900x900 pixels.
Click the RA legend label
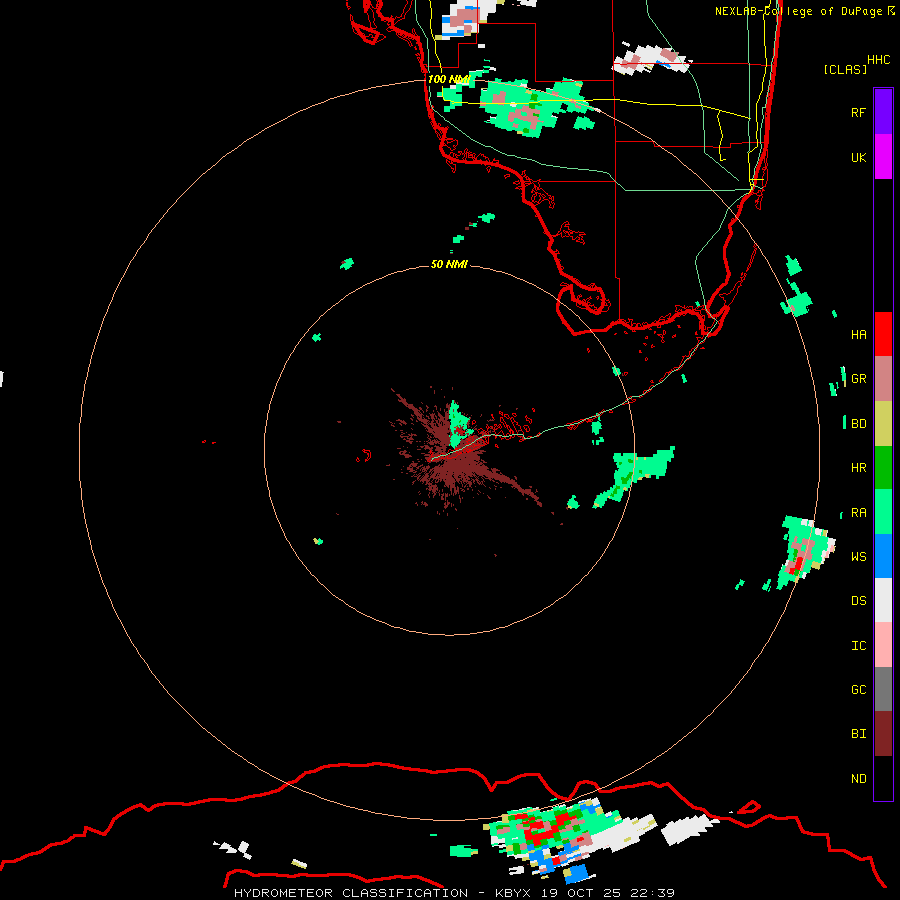pyautogui.click(x=858, y=513)
